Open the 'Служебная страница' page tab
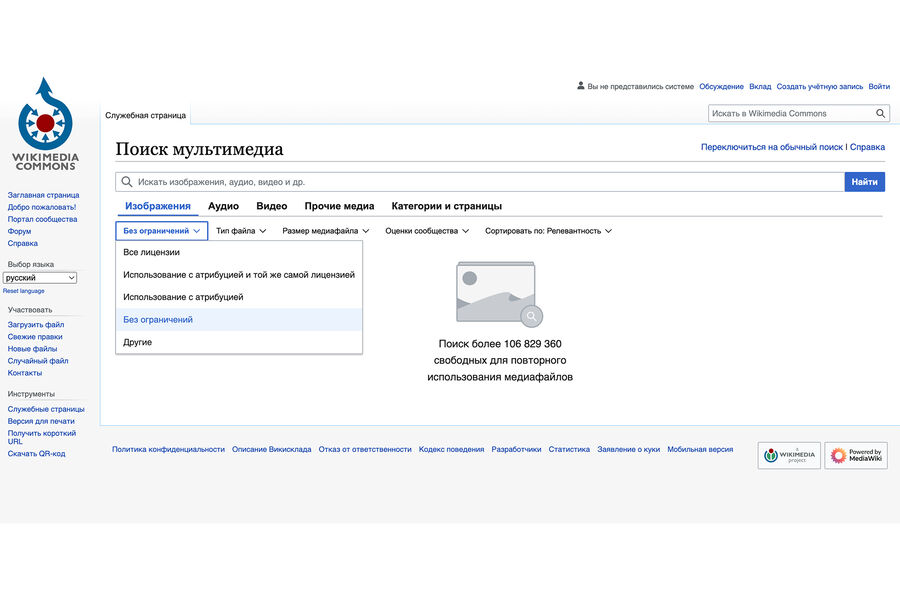Screen dimensions: 900x600 pos(145,115)
